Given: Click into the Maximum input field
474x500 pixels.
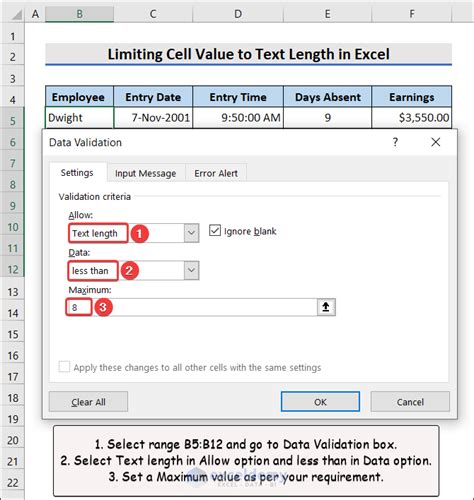Looking at the screenshot, I should pyautogui.click(x=192, y=307).
